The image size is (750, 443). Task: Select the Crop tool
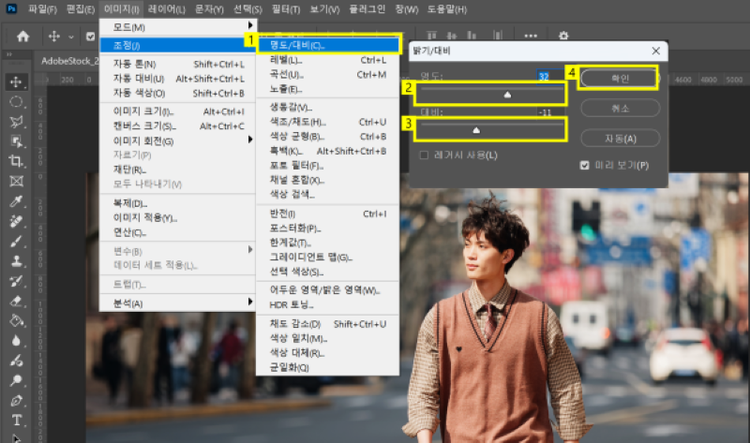[16, 161]
